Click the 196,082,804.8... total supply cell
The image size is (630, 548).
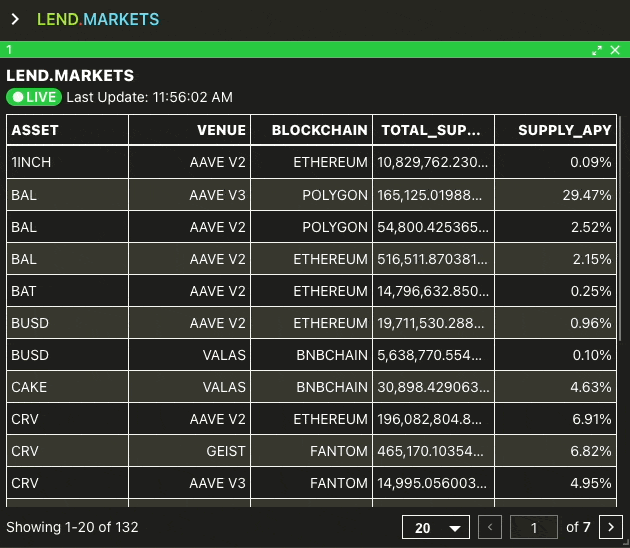434,419
